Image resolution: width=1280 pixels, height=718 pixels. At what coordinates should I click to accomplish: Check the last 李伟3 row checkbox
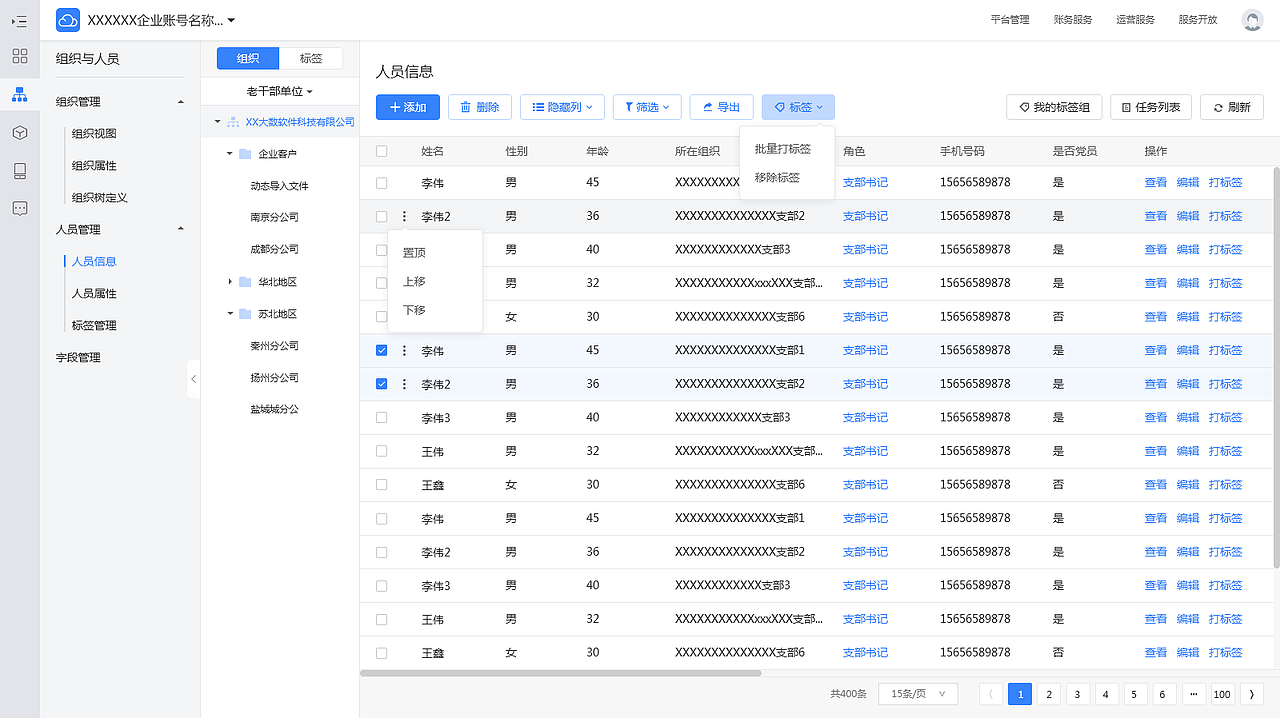[381, 585]
